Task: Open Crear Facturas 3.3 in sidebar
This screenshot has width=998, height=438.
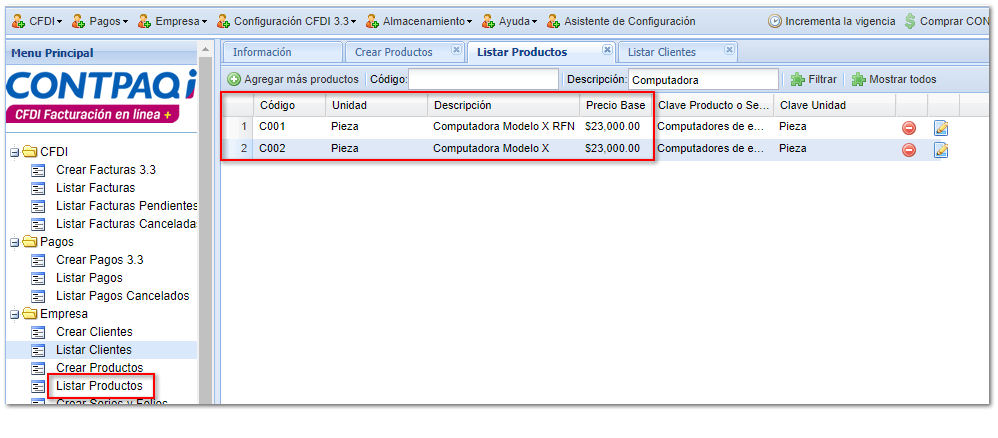Action: [105, 170]
